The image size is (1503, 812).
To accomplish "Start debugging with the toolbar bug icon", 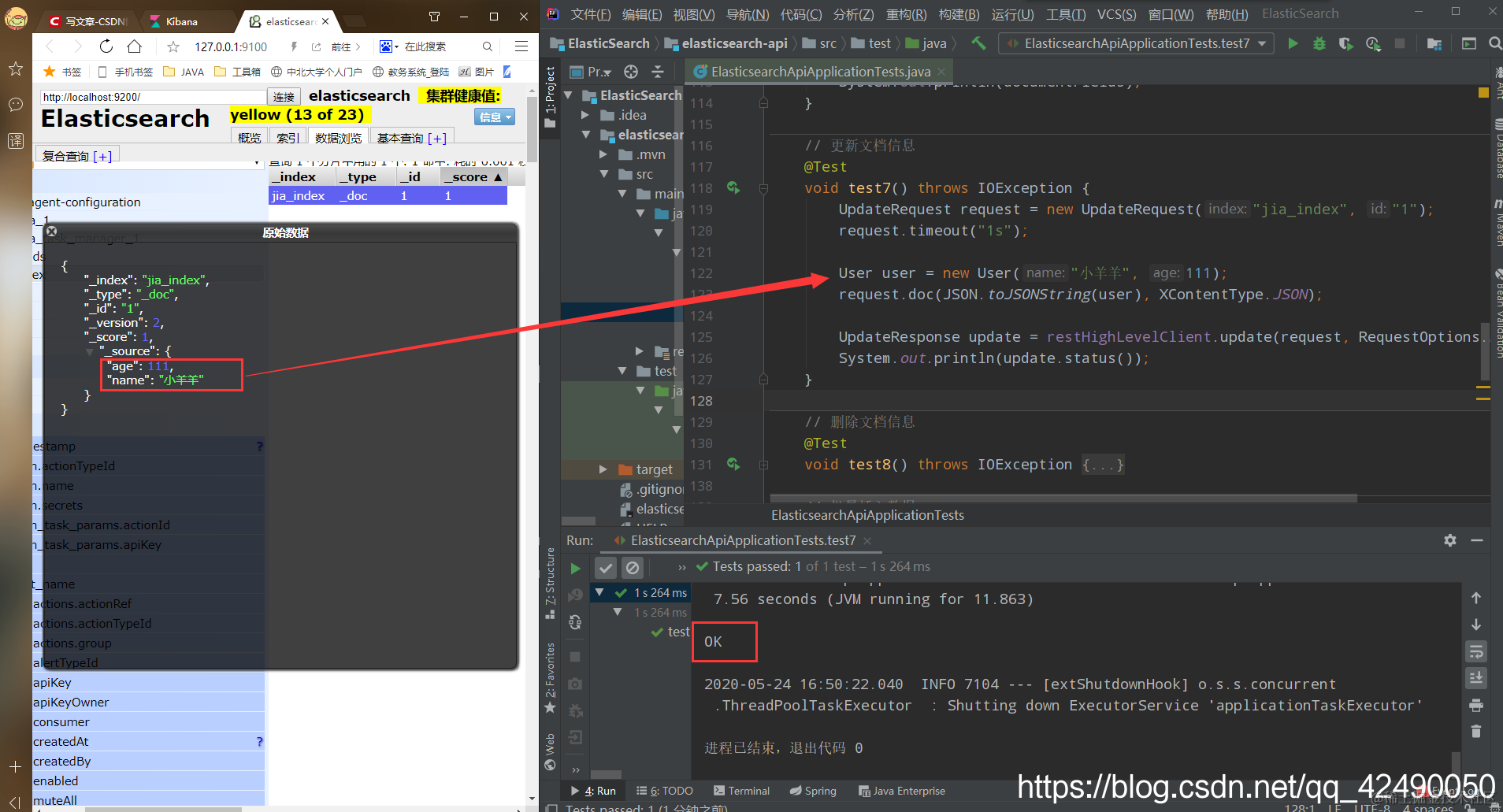I will (1319, 43).
